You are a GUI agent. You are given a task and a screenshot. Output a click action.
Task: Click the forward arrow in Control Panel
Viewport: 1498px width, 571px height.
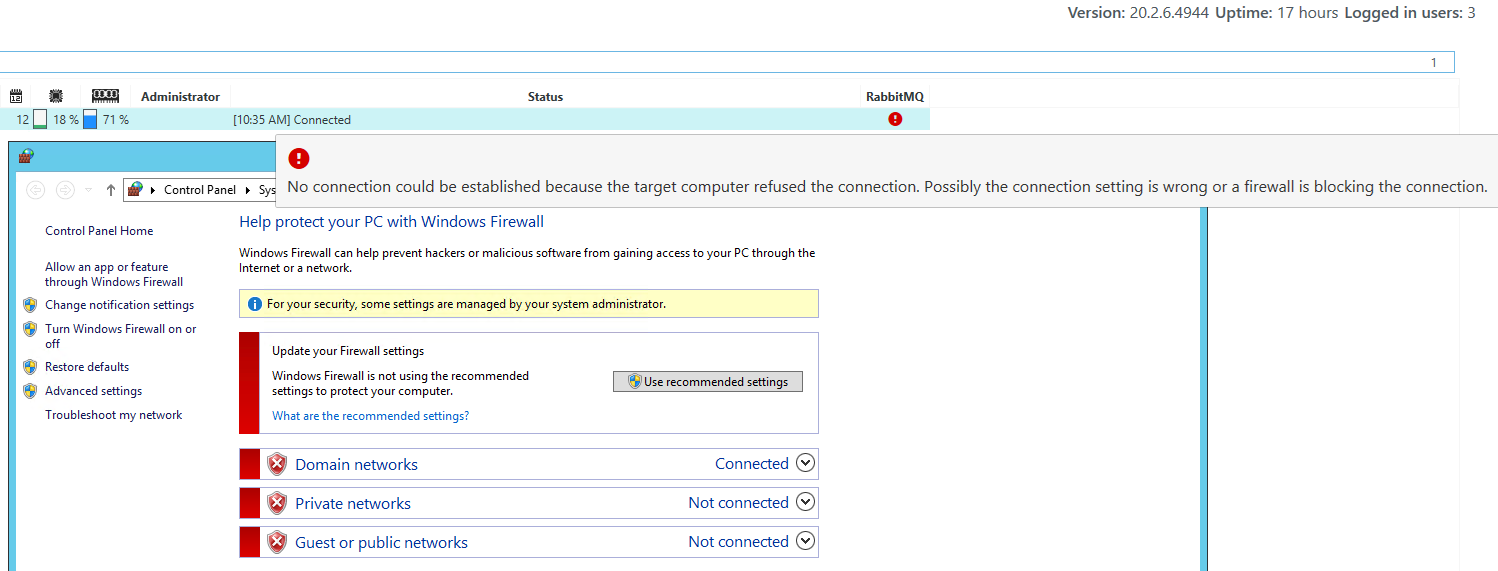click(65, 190)
